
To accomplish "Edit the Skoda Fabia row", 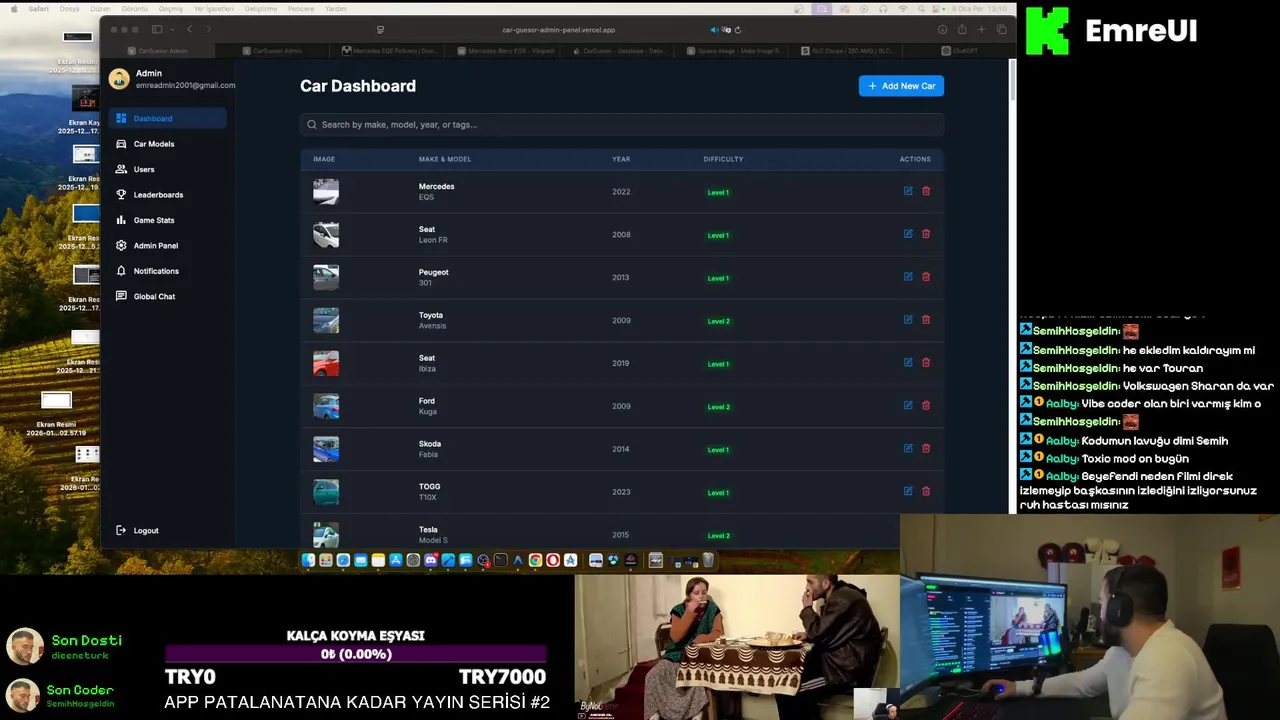I will (908, 449).
